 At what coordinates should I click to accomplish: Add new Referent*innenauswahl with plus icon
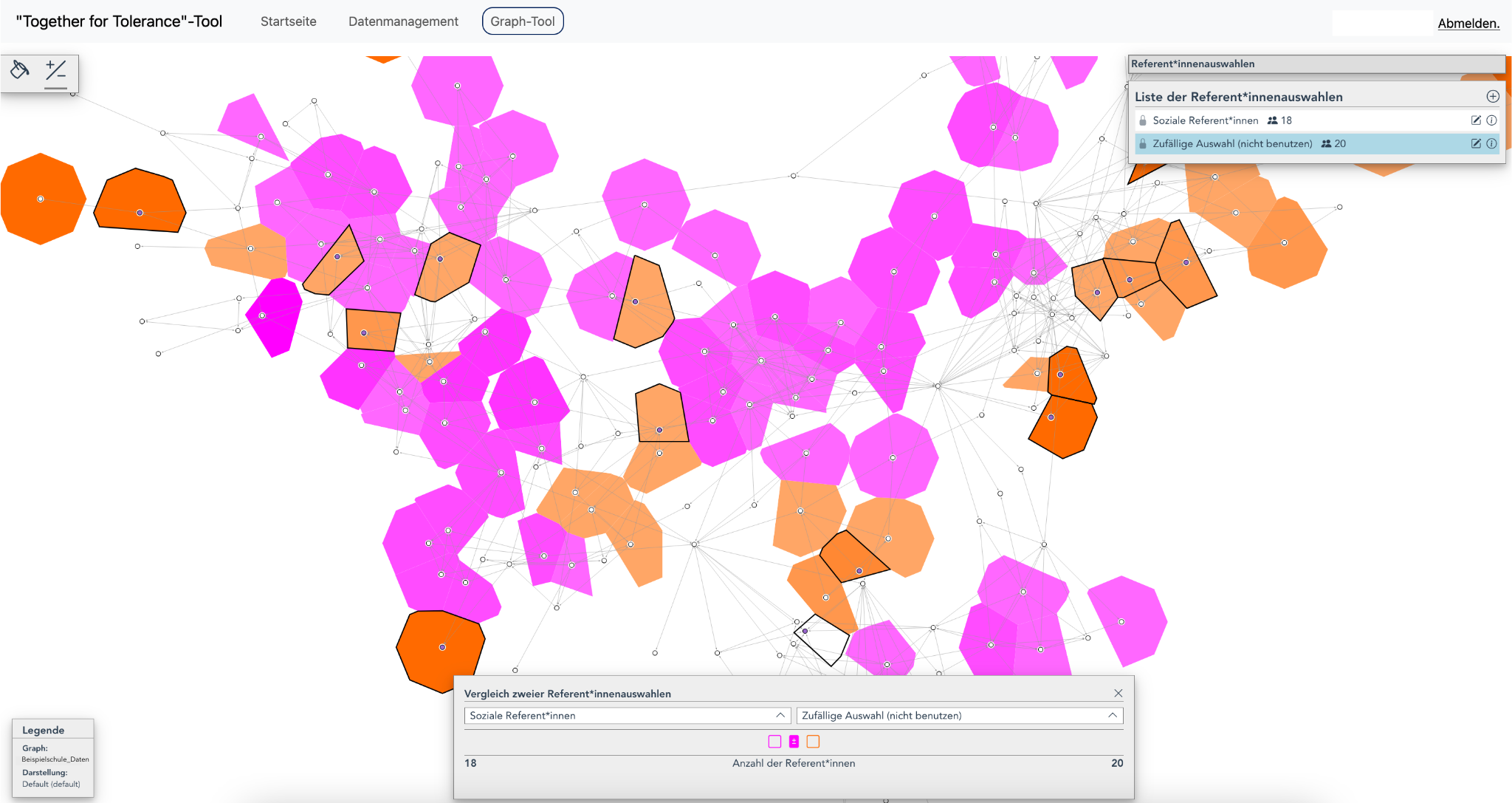click(1492, 97)
